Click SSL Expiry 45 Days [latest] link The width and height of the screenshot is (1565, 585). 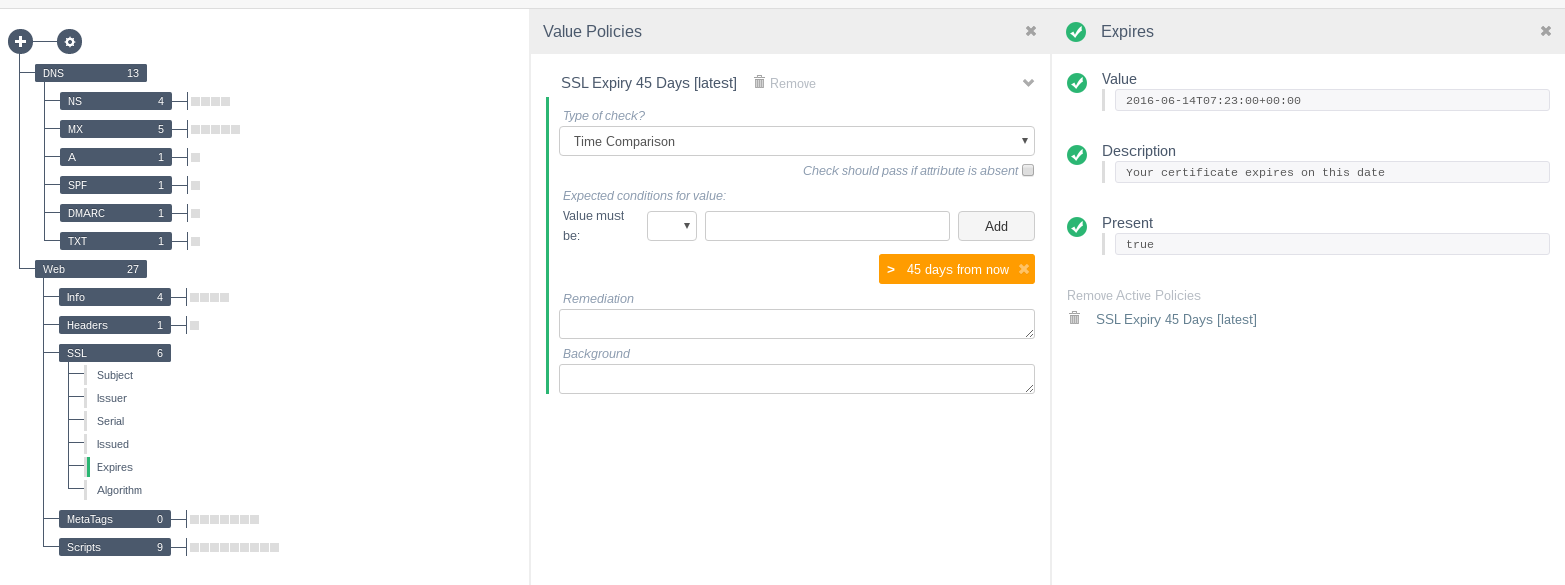pos(1176,319)
